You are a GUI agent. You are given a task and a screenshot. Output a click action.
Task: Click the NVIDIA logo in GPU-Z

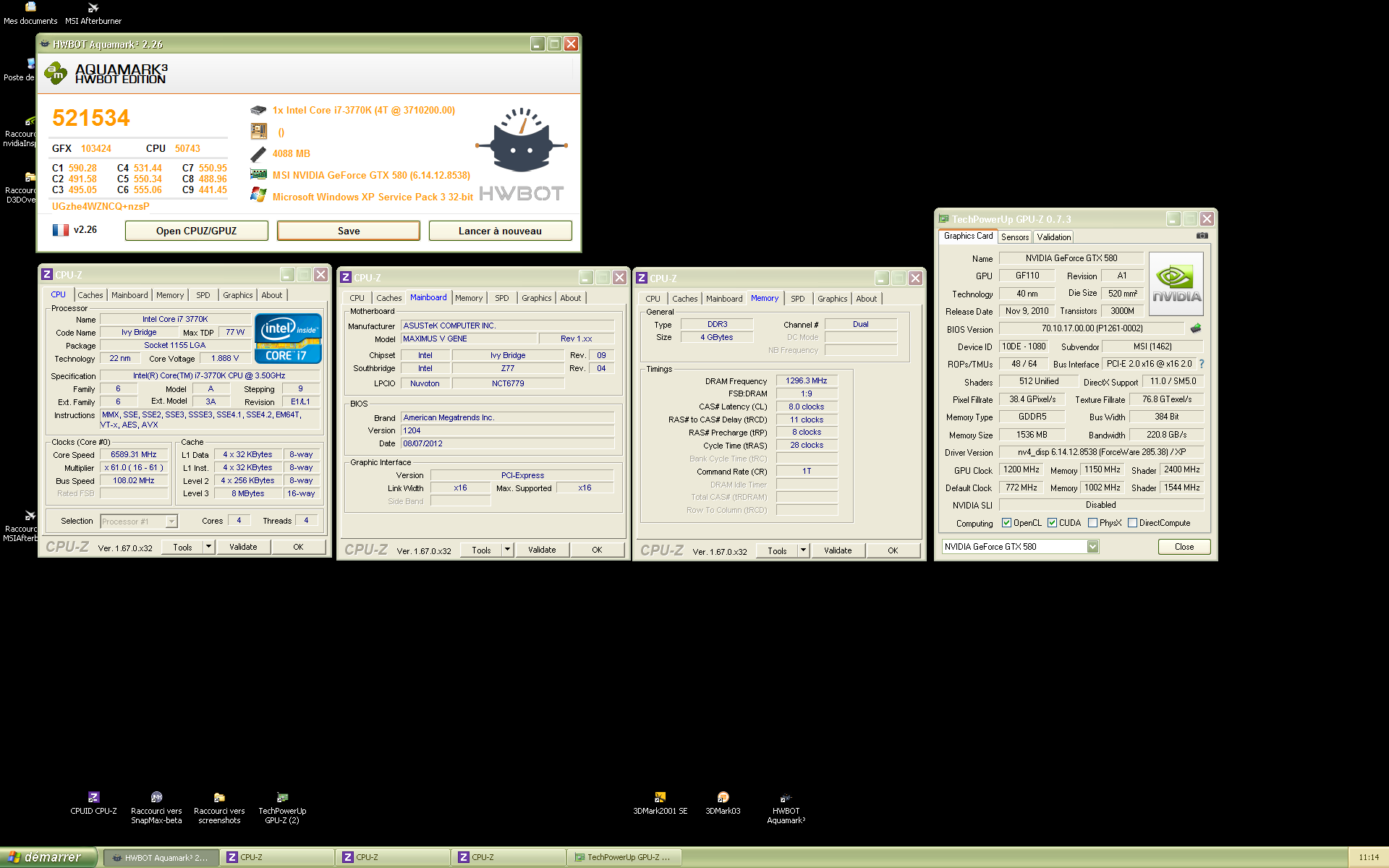coord(1176,284)
